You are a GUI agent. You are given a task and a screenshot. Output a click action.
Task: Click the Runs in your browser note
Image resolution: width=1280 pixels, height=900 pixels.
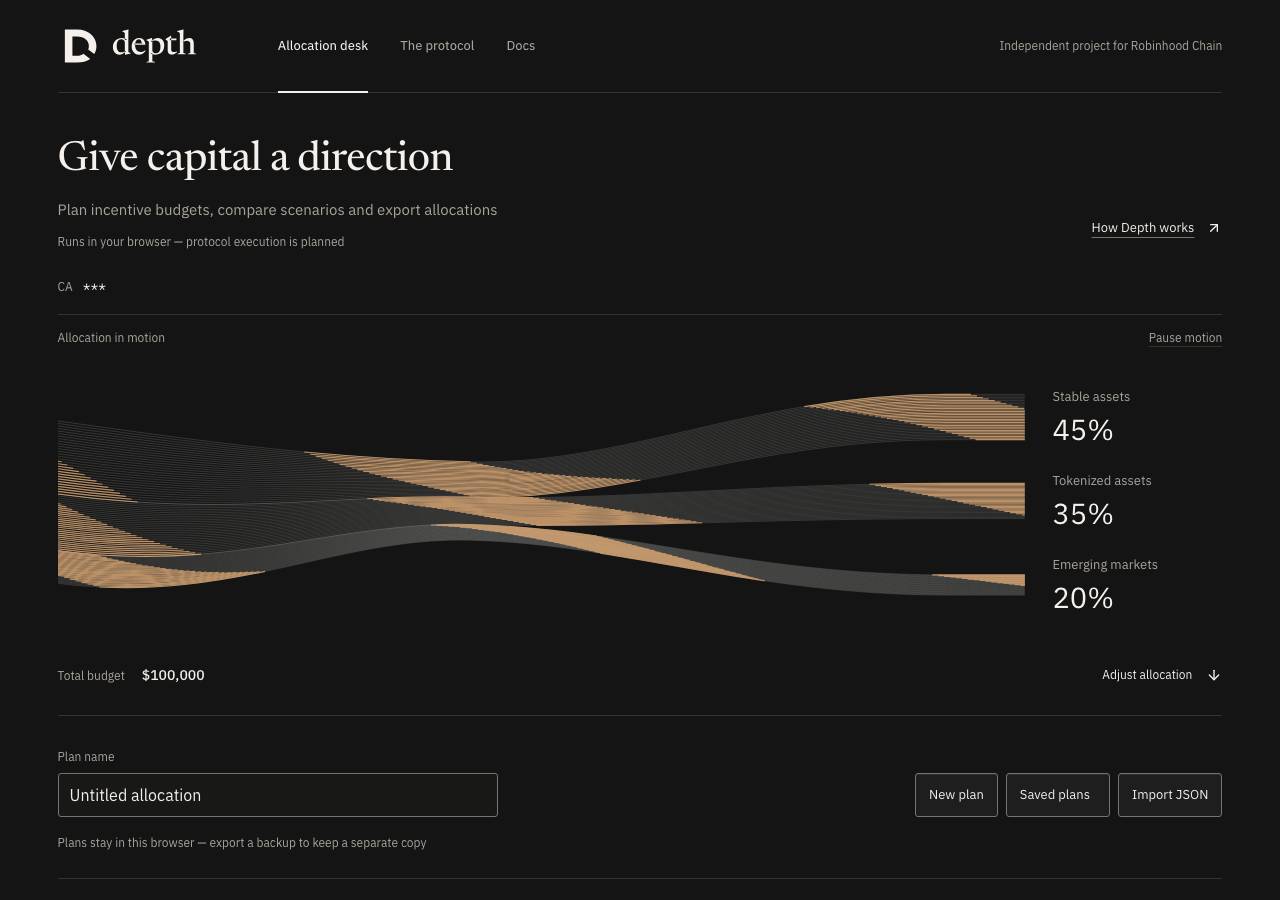tap(201, 242)
